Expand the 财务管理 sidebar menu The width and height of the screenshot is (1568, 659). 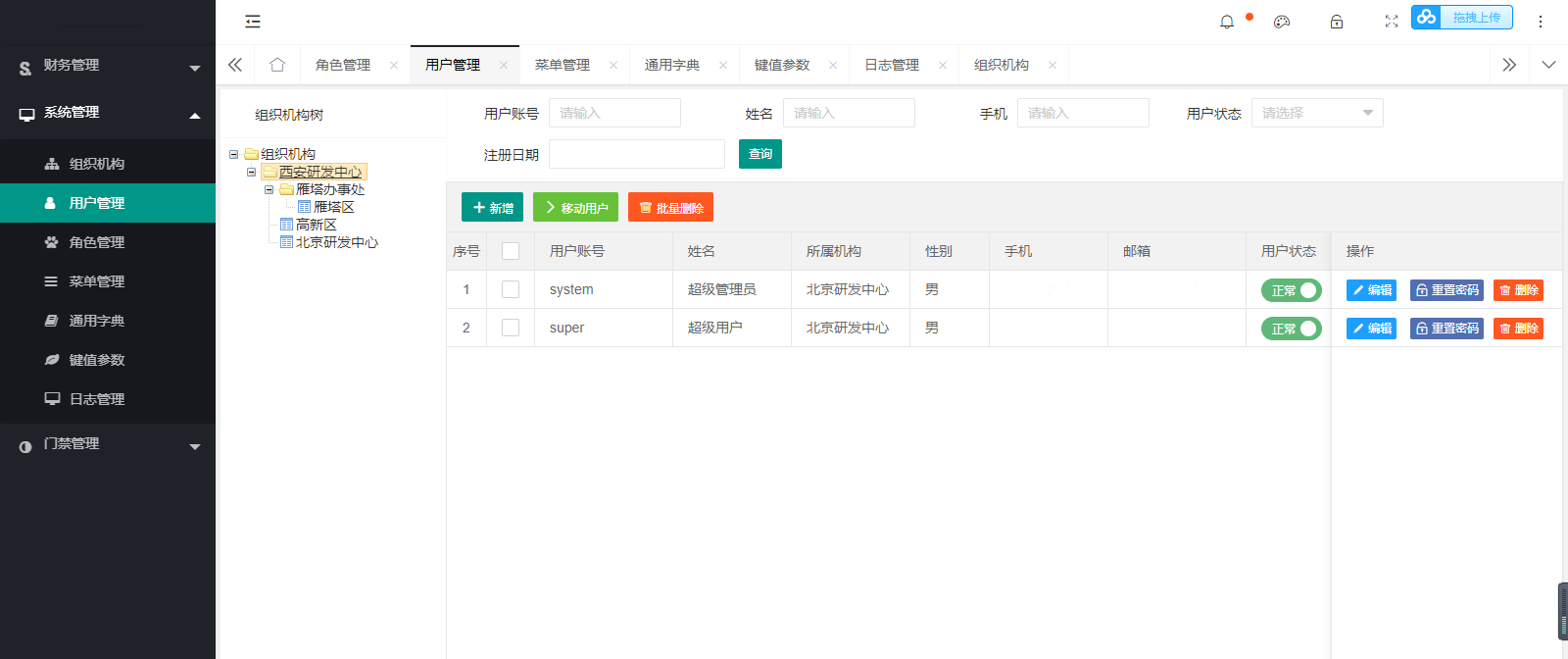coord(108,66)
